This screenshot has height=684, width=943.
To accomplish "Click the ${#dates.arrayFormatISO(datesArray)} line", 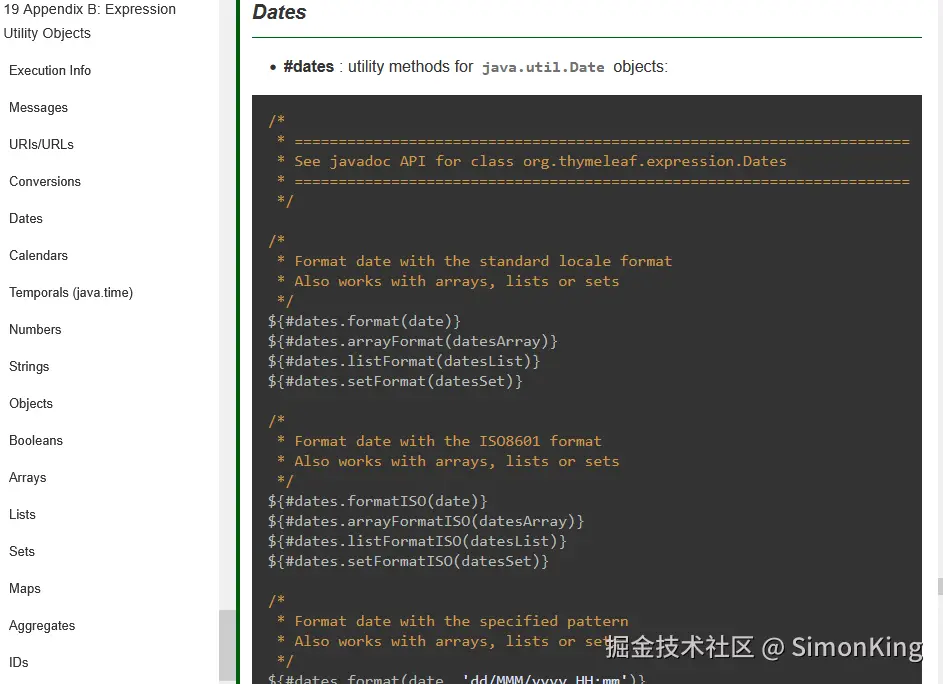I will point(426,521).
